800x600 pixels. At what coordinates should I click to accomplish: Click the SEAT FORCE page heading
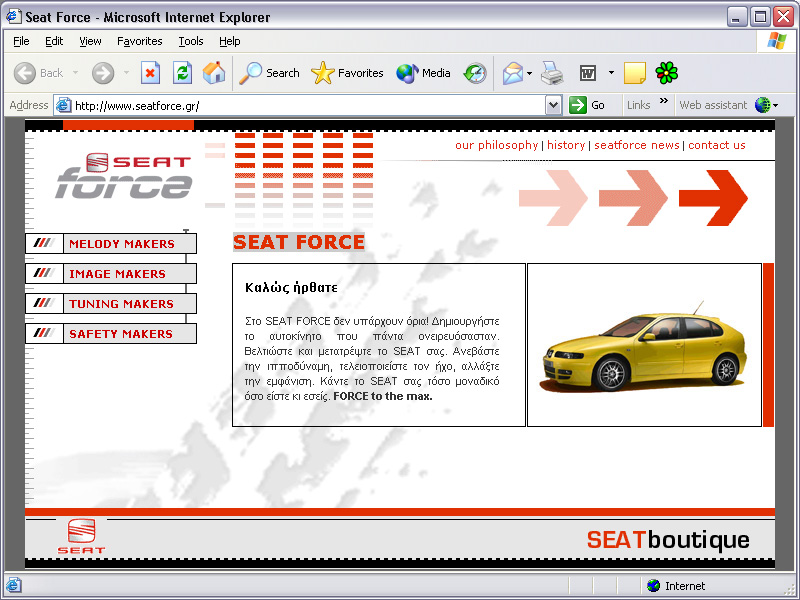pyautogui.click(x=299, y=242)
